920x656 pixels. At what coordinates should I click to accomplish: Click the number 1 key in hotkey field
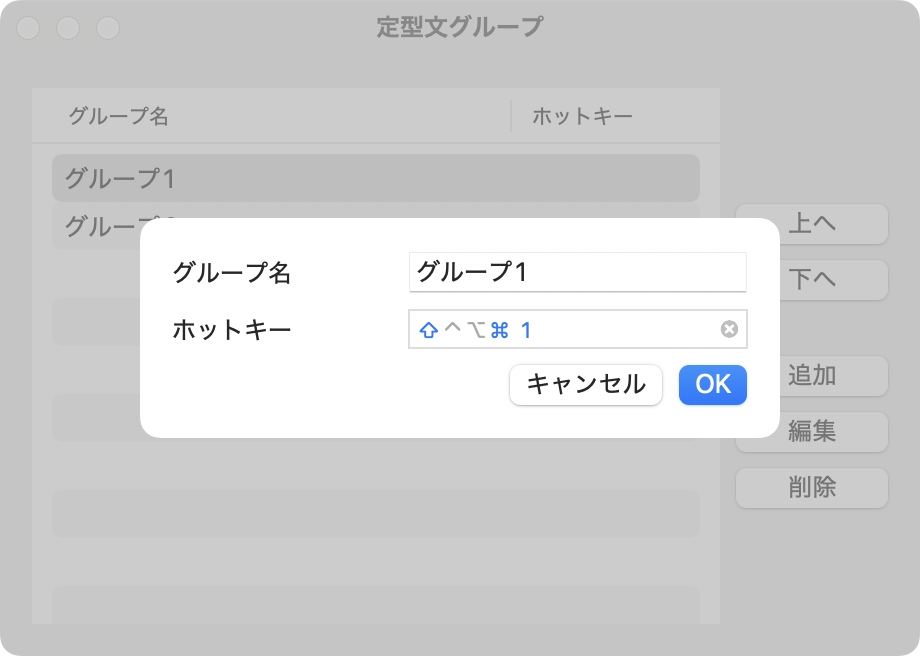(526, 330)
